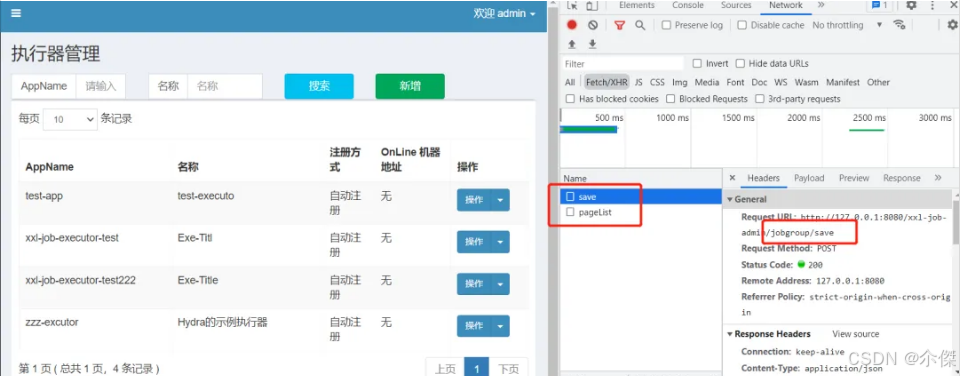
Task: Filter requests by Img type
Action: (x=680, y=82)
